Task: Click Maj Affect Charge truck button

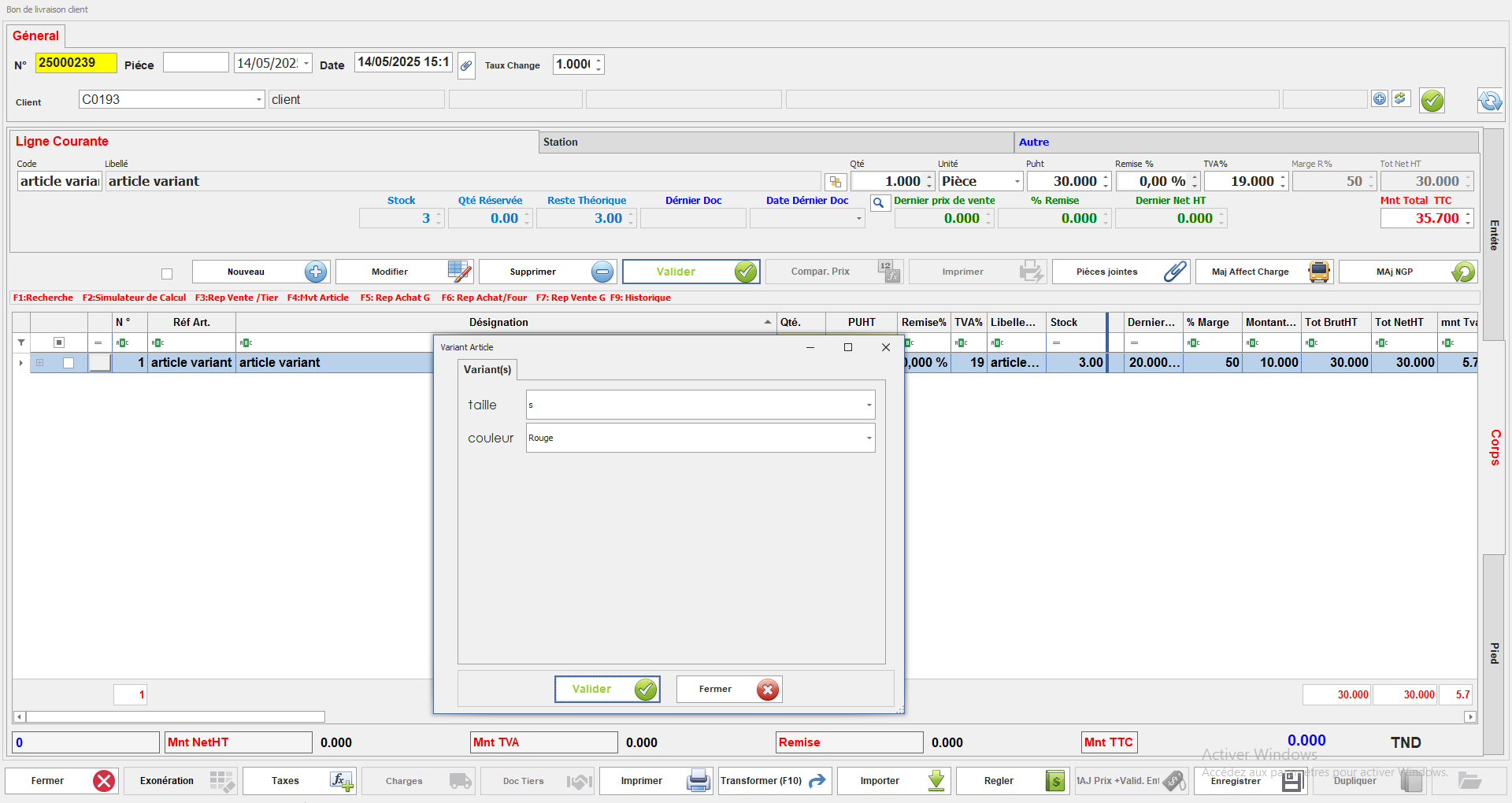Action: click(1264, 272)
